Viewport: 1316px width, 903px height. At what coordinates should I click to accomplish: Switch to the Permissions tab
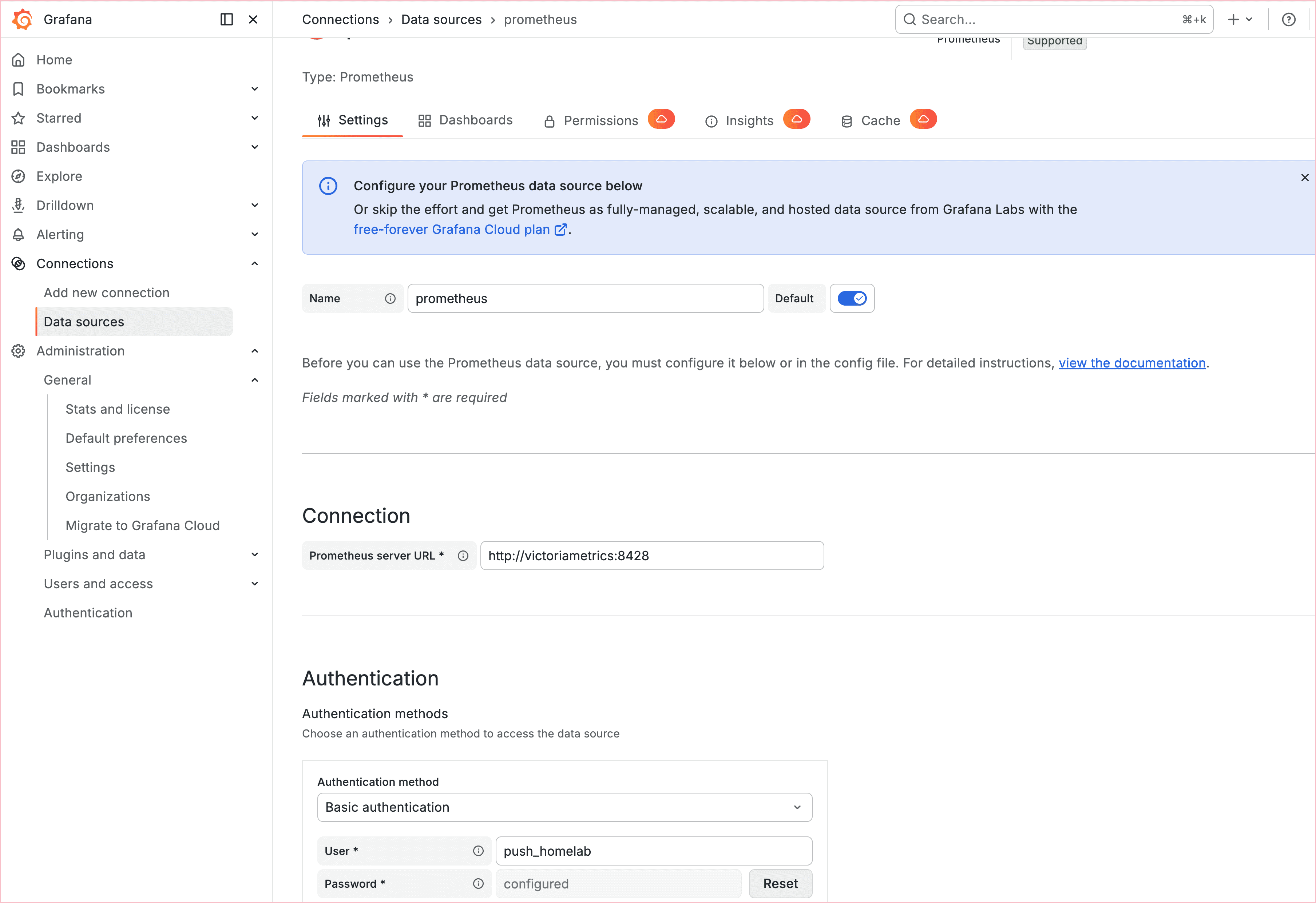[x=601, y=120]
